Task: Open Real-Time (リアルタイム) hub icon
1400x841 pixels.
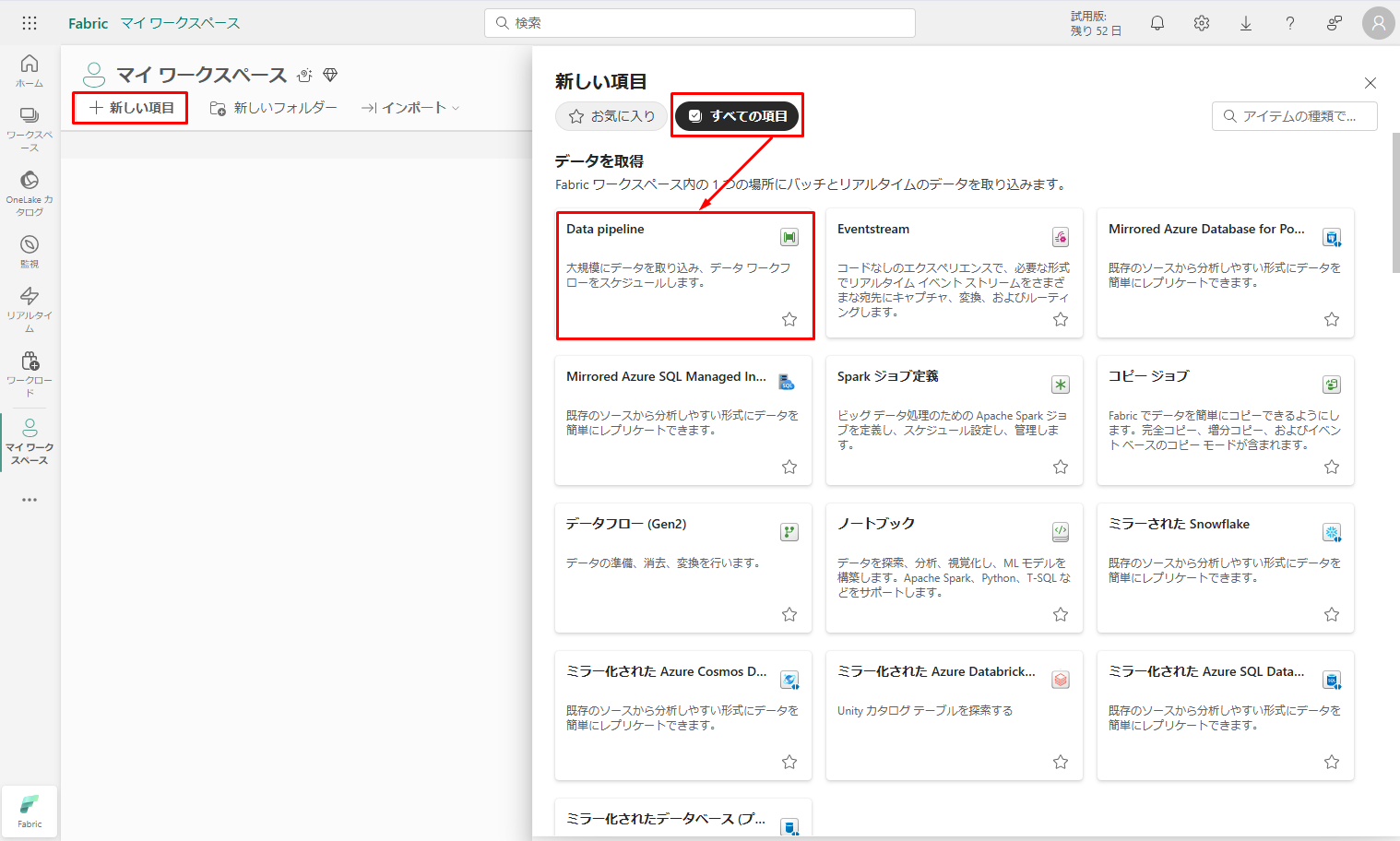Action: (x=30, y=308)
